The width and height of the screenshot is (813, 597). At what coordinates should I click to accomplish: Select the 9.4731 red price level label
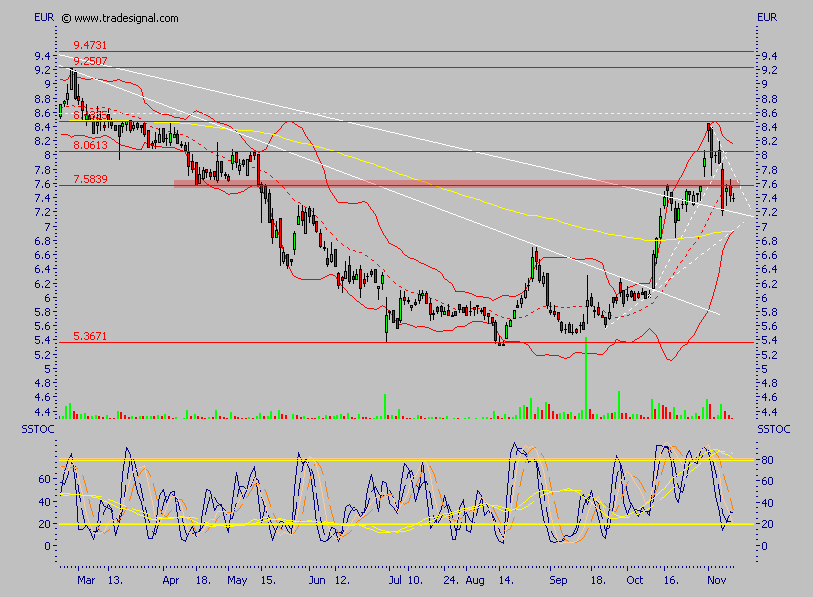pos(90,45)
